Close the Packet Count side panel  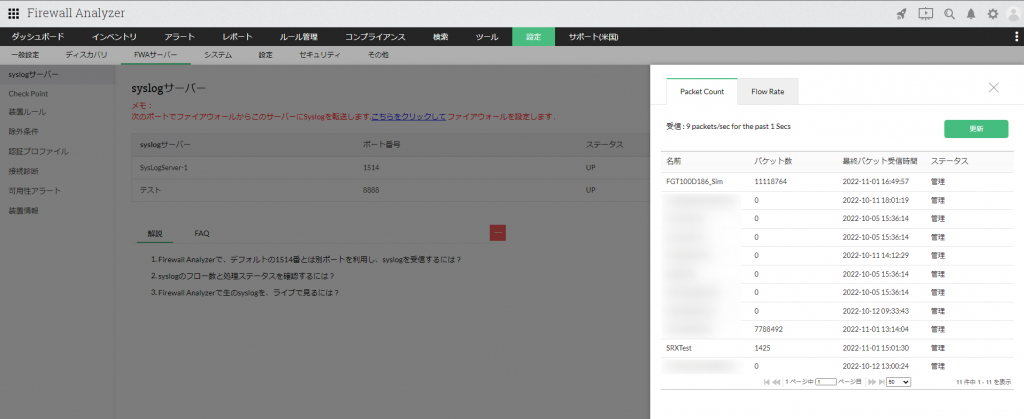(x=993, y=88)
